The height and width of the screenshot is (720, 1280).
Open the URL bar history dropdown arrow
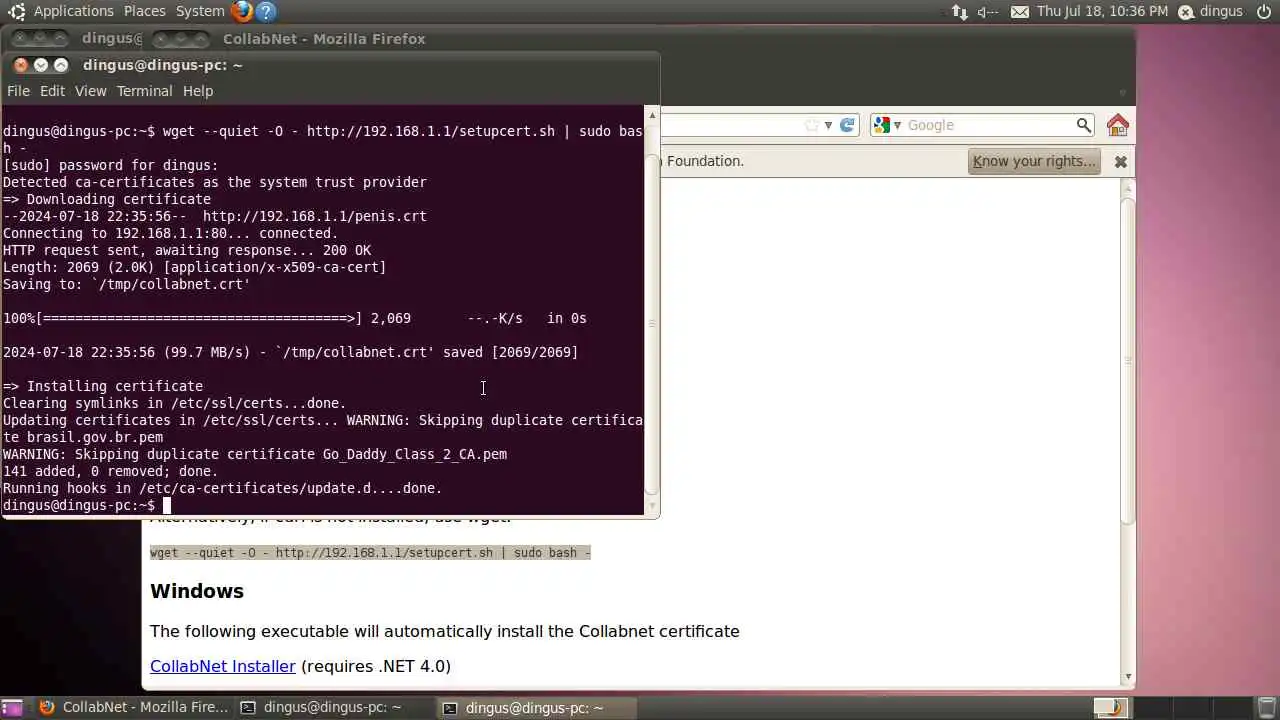[828, 125]
